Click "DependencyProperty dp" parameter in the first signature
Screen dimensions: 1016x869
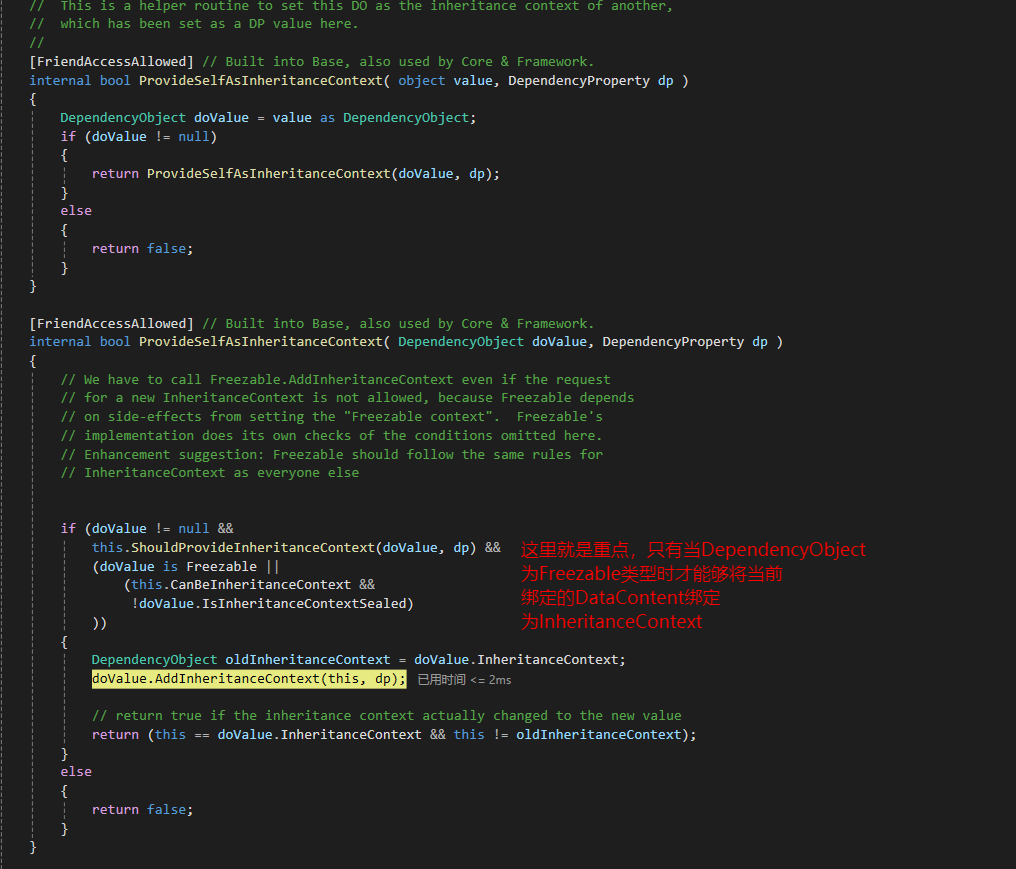(x=590, y=80)
